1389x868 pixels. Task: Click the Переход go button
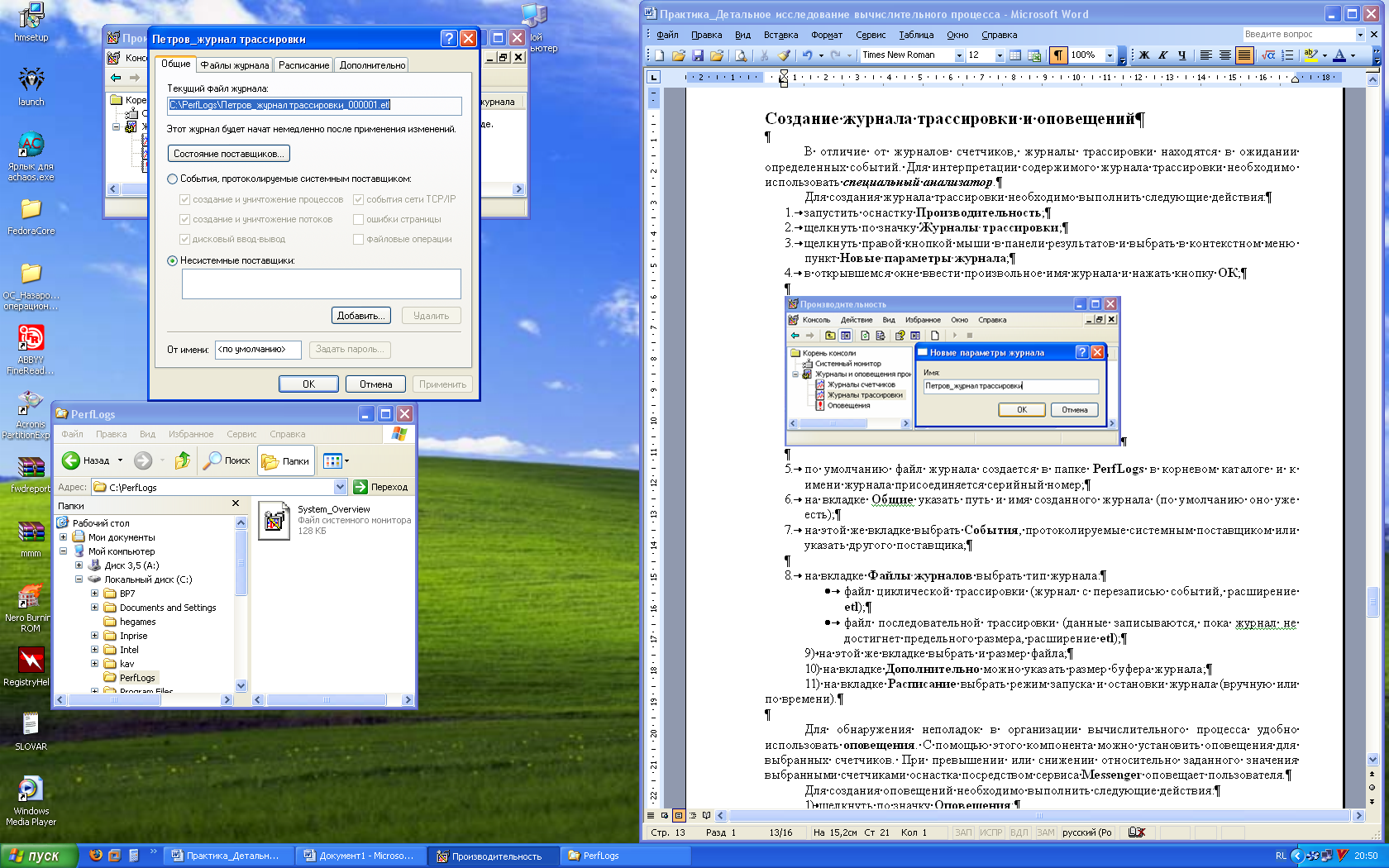[380, 487]
